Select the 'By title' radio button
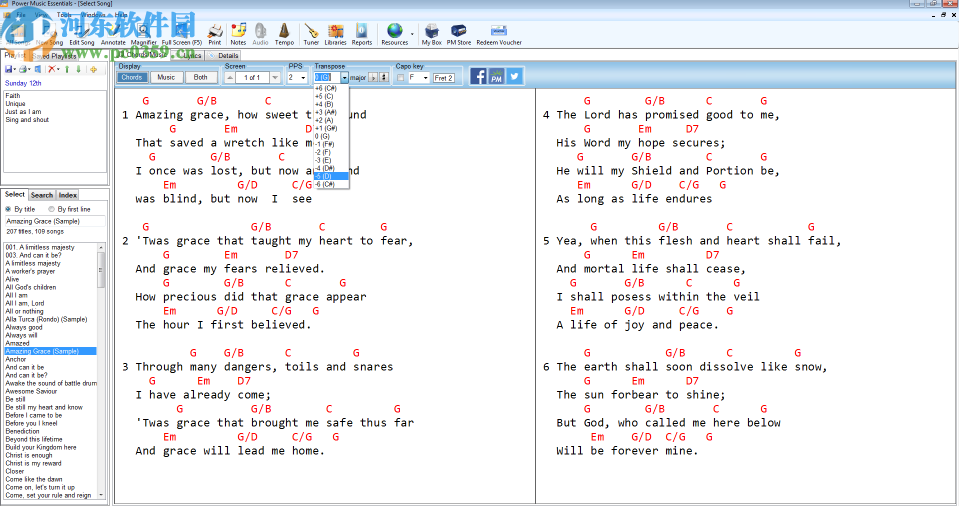The height and width of the screenshot is (506, 959). click(x=9, y=209)
